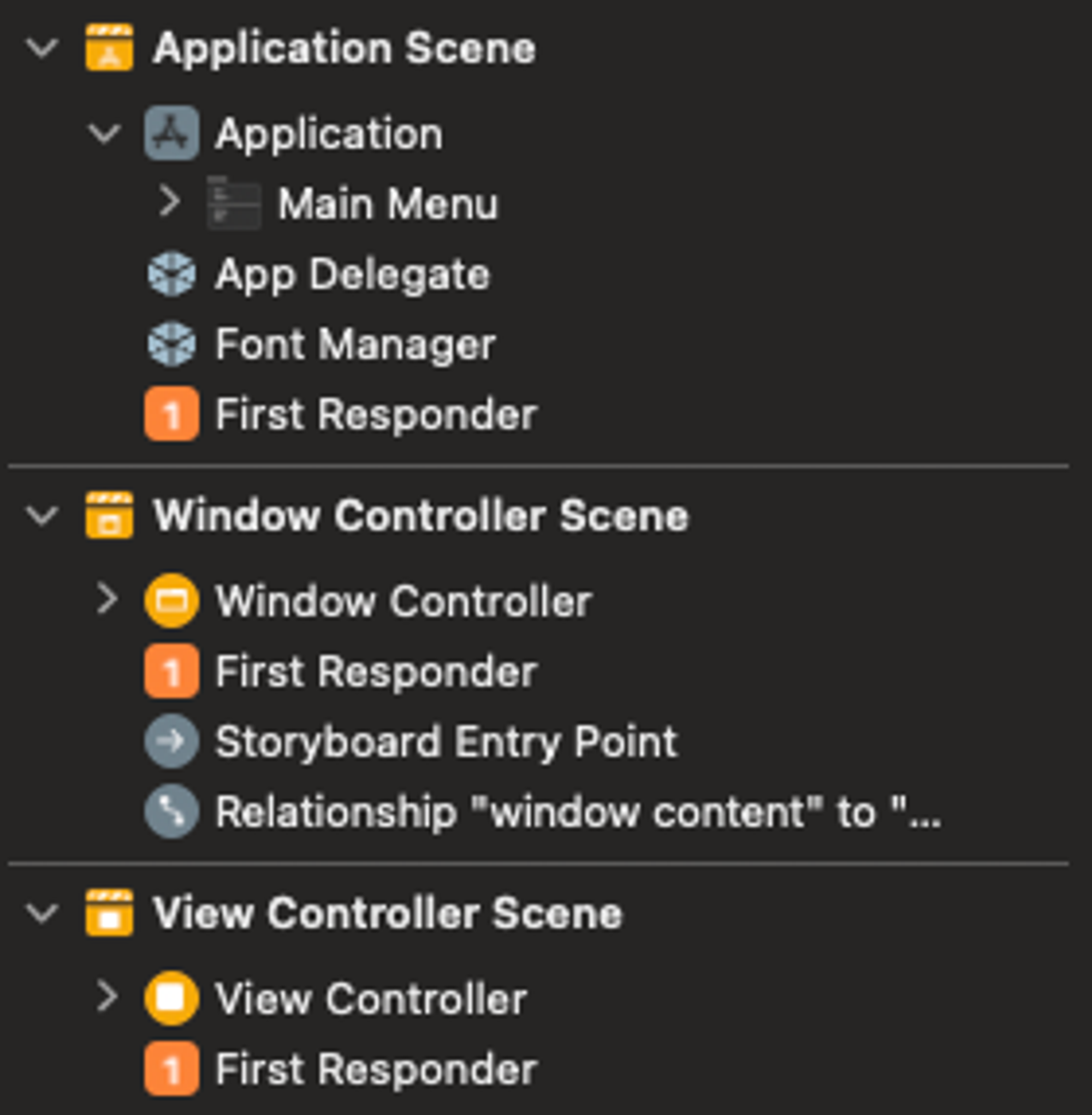Expand the Main Menu item

coord(169,202)
